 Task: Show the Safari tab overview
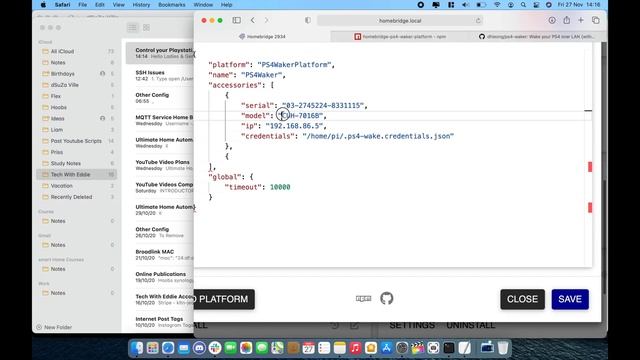coord(596,20)
